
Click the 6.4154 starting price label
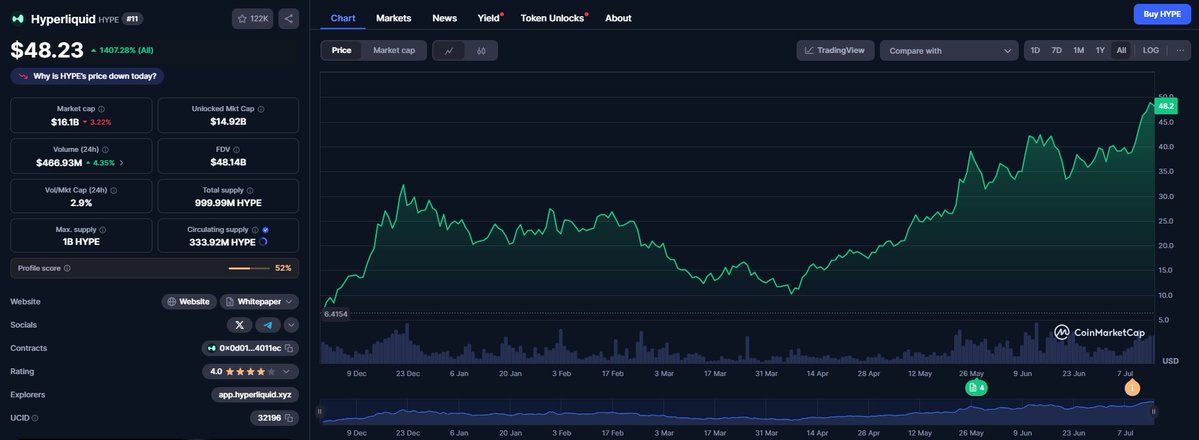coord(336,314)
